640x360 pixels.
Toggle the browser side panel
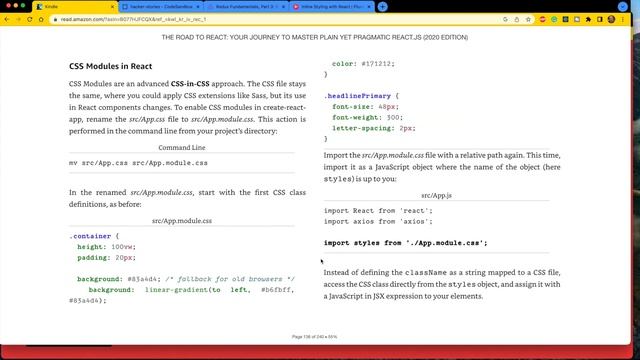coord(600,19)
